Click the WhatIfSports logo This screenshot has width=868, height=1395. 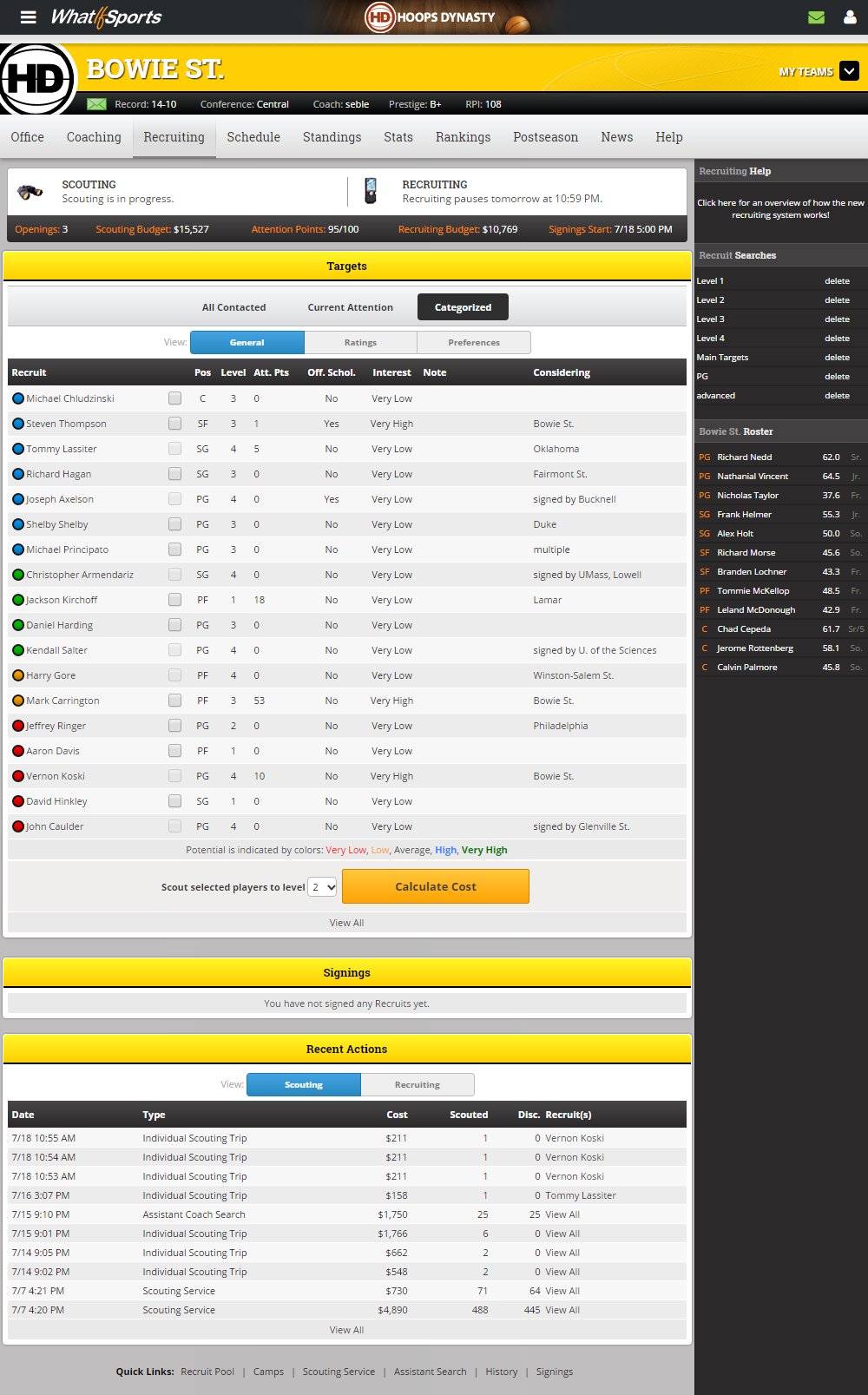click(106, 17)
